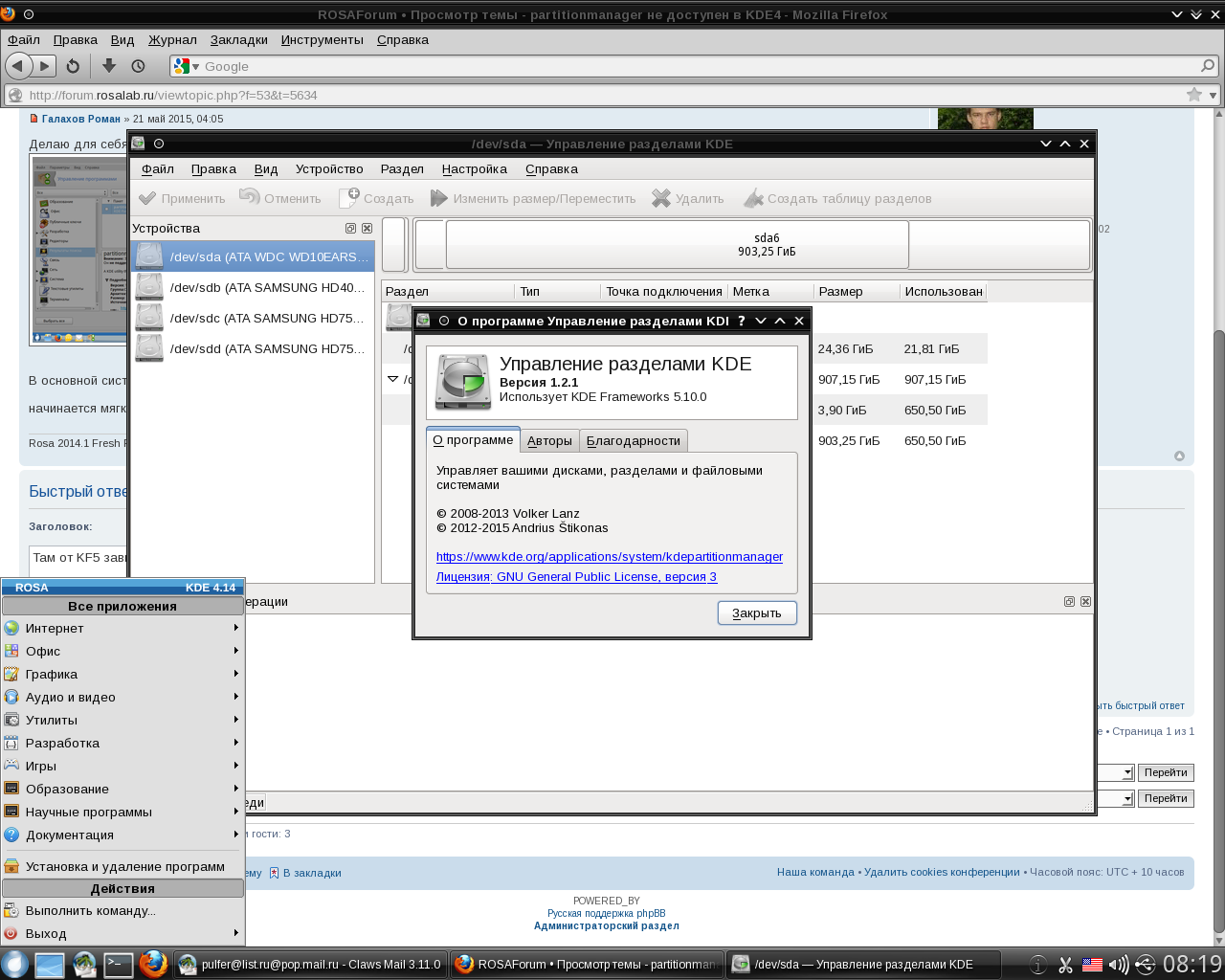Click Firefox Forward arrow button

coord(45,66)
